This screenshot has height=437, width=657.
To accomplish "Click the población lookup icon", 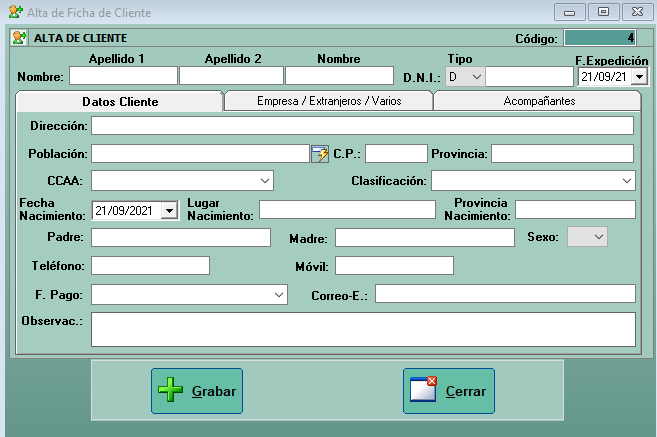I will tap(320, 154).
